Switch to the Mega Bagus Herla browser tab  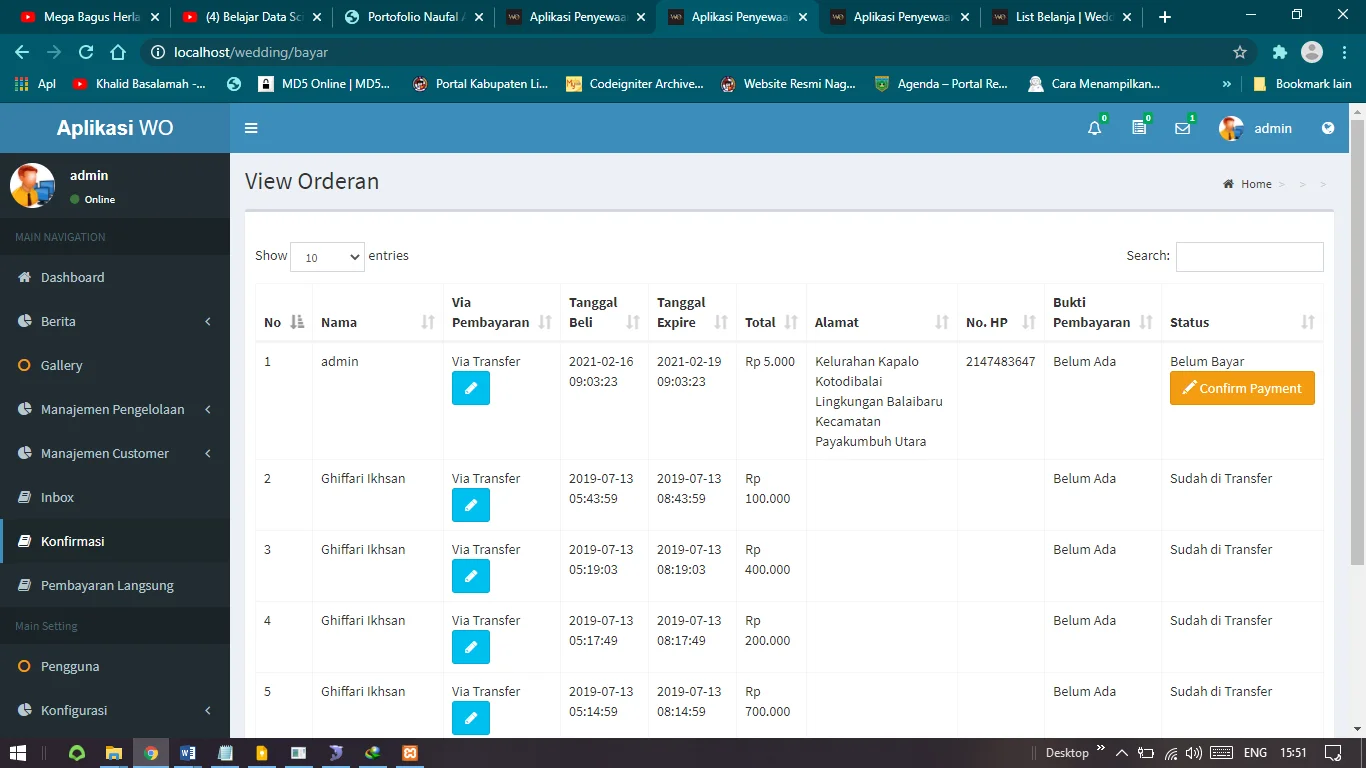click(x=88, y=17)
